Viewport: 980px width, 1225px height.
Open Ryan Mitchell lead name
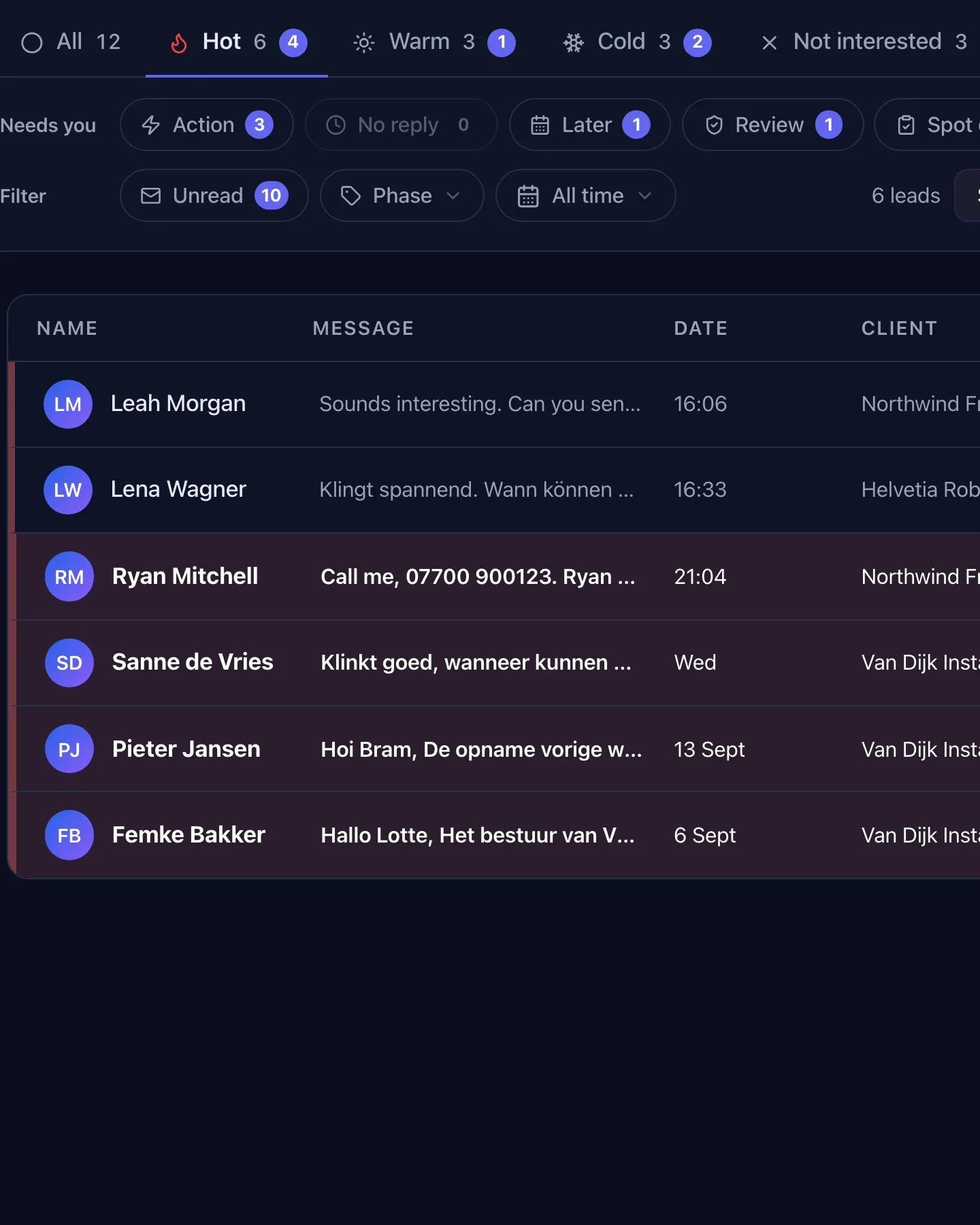click(x=185, y=576)
